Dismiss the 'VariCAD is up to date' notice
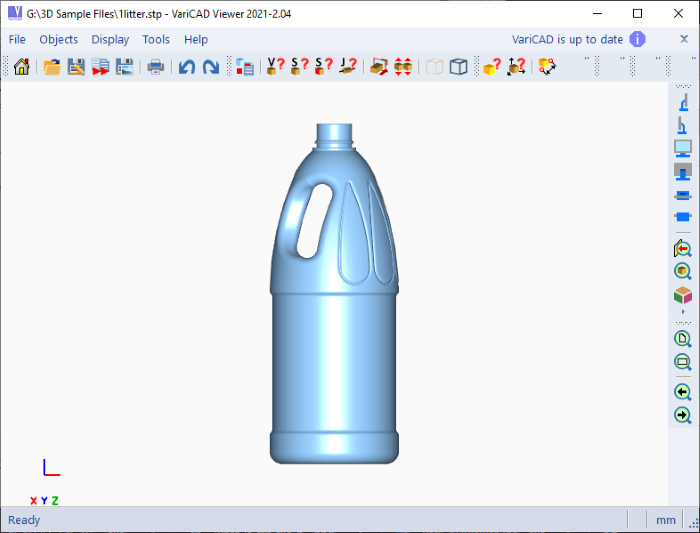This screenshot has height=533, width=700. tap(684, 39)
